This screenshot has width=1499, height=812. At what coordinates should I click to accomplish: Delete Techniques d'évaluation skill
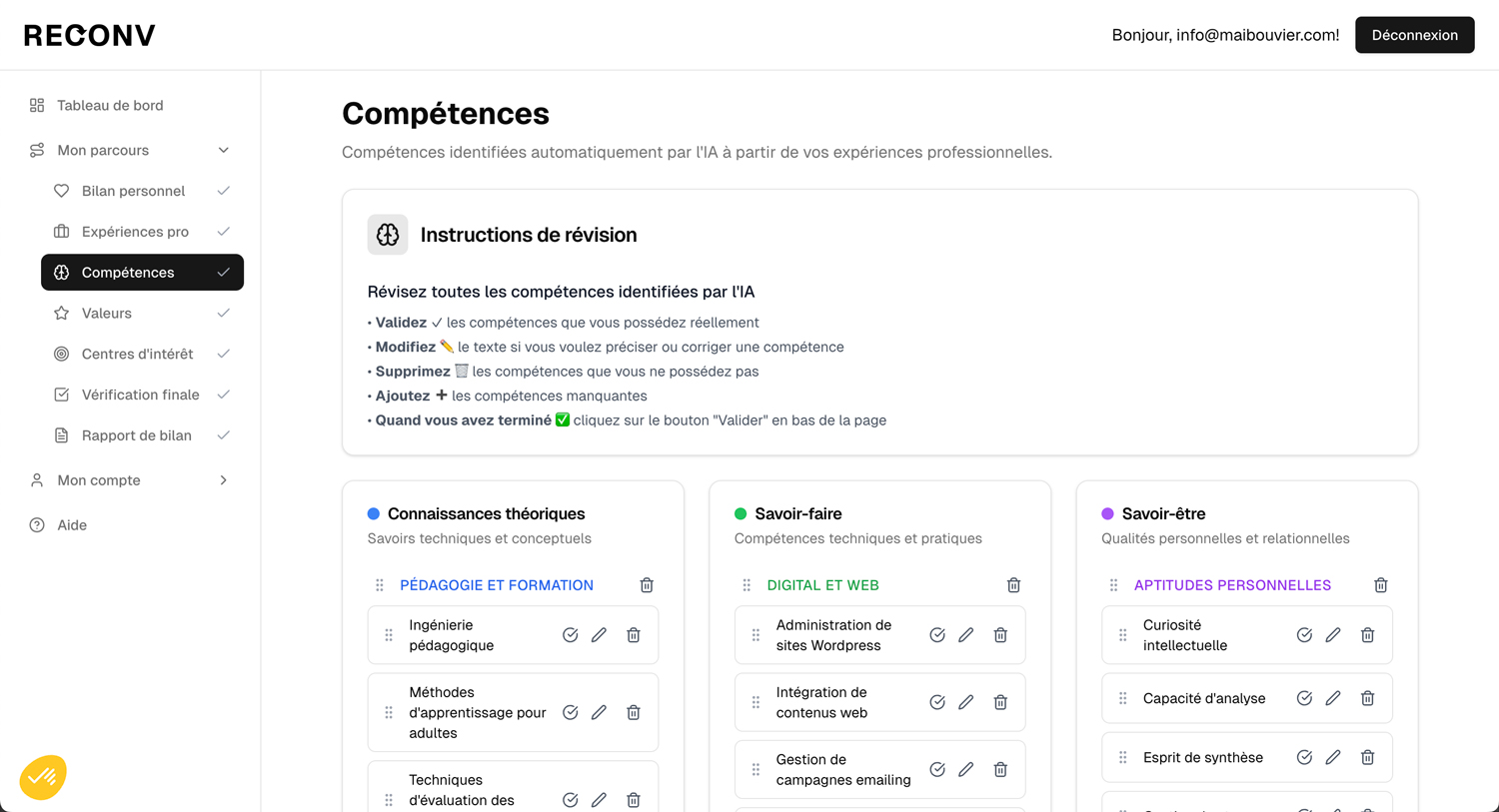[x=633, y=800]
